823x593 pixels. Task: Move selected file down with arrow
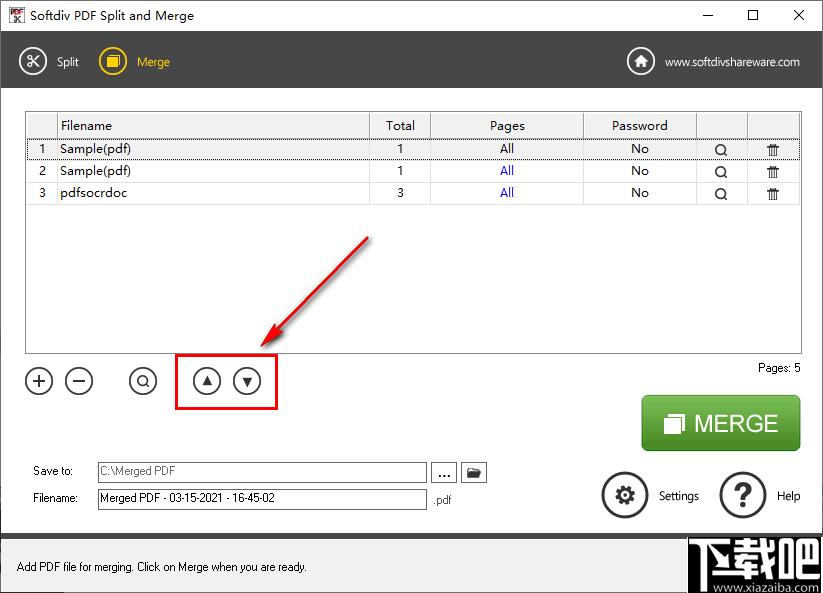247,381
